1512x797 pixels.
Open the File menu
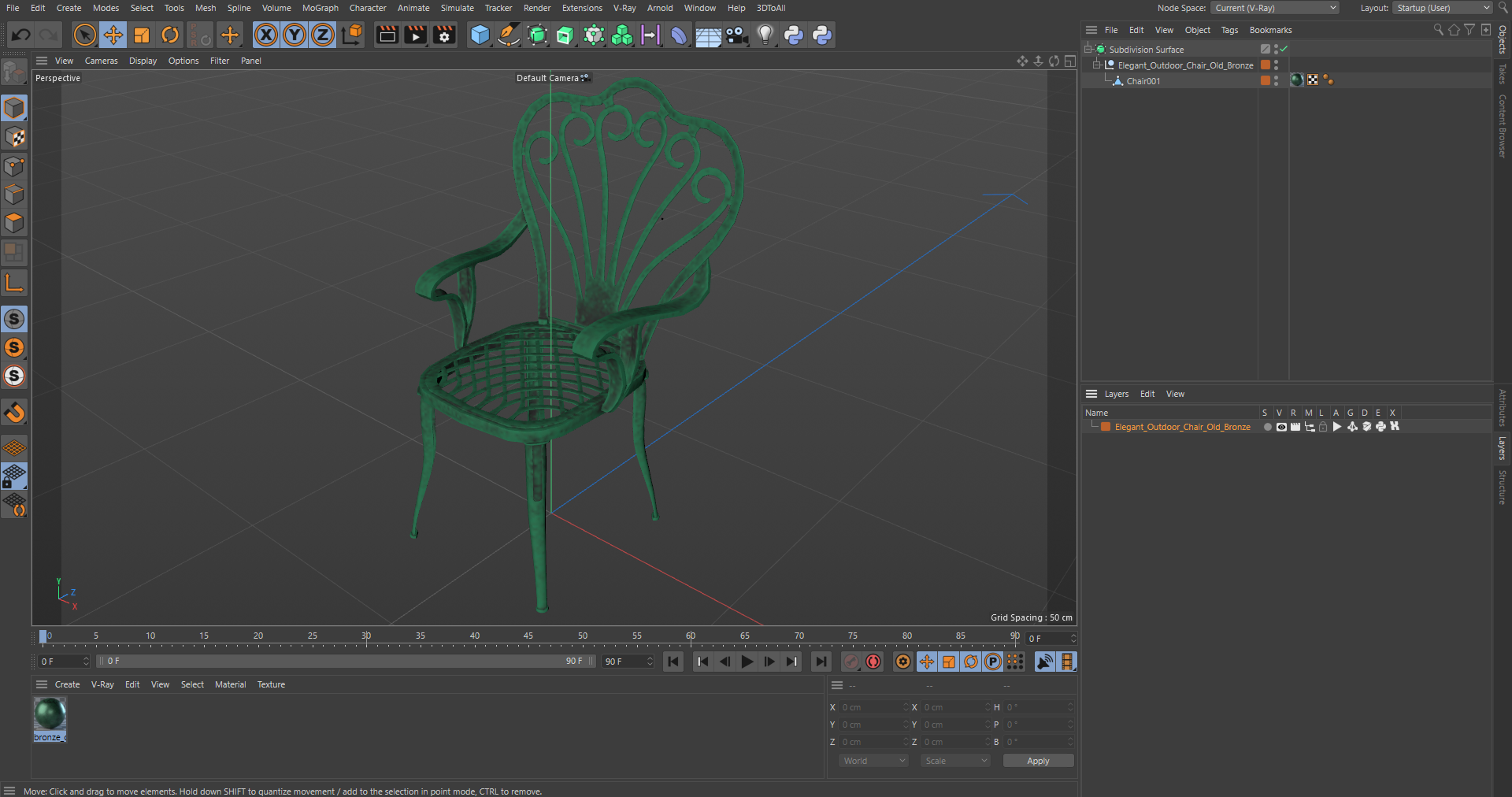click(x=13, y=8)
